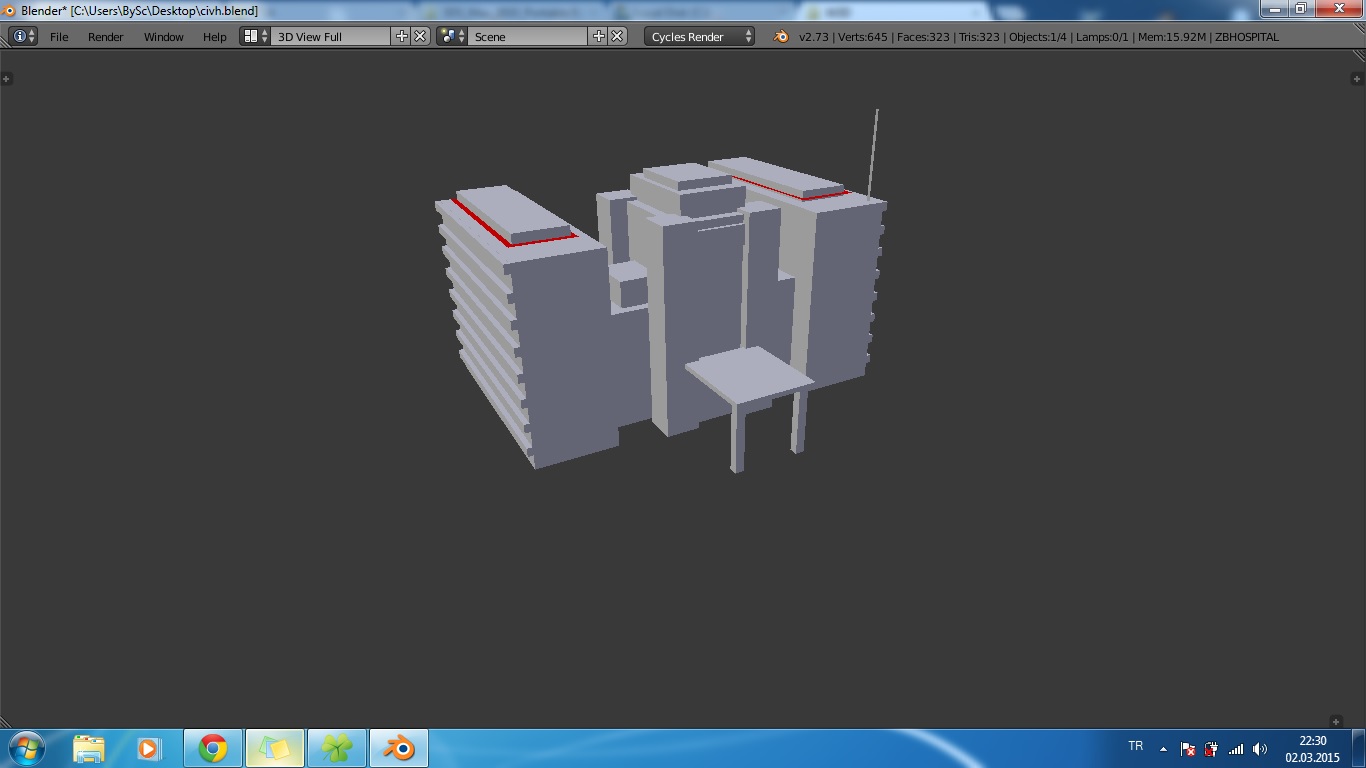Image resolution: width=1366 pixels, height=768 pixels.
Task: Click the power/battery tray icon
Action: click(1212, 748)
